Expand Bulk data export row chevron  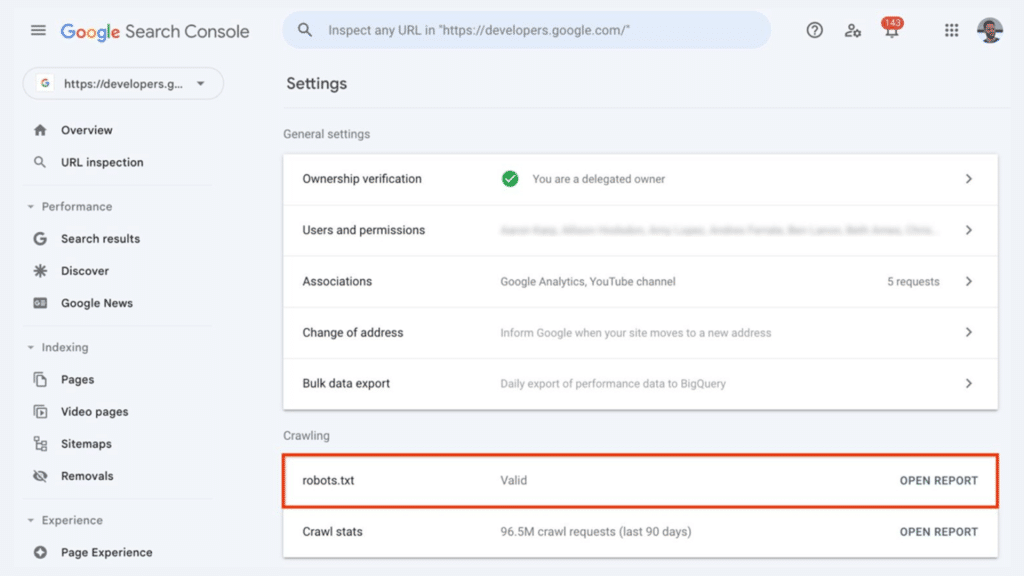(968, 383)
